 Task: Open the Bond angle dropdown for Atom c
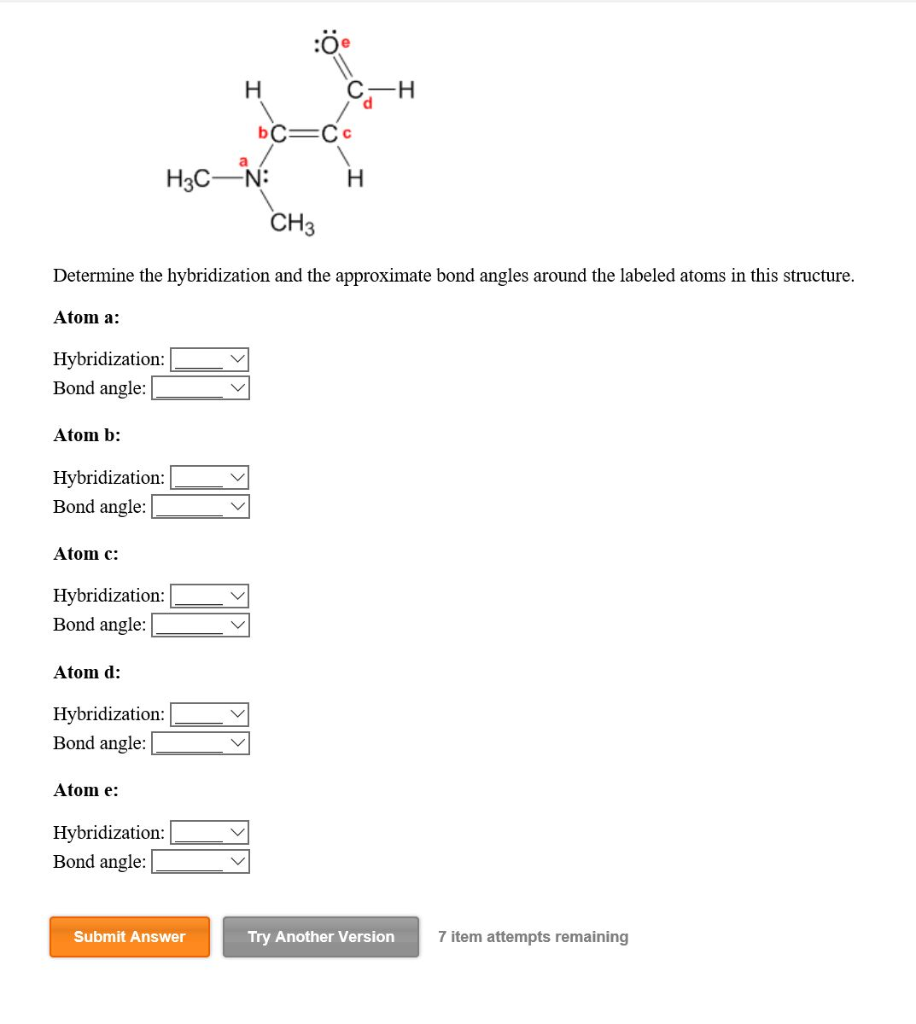click(x=200, y=624)
